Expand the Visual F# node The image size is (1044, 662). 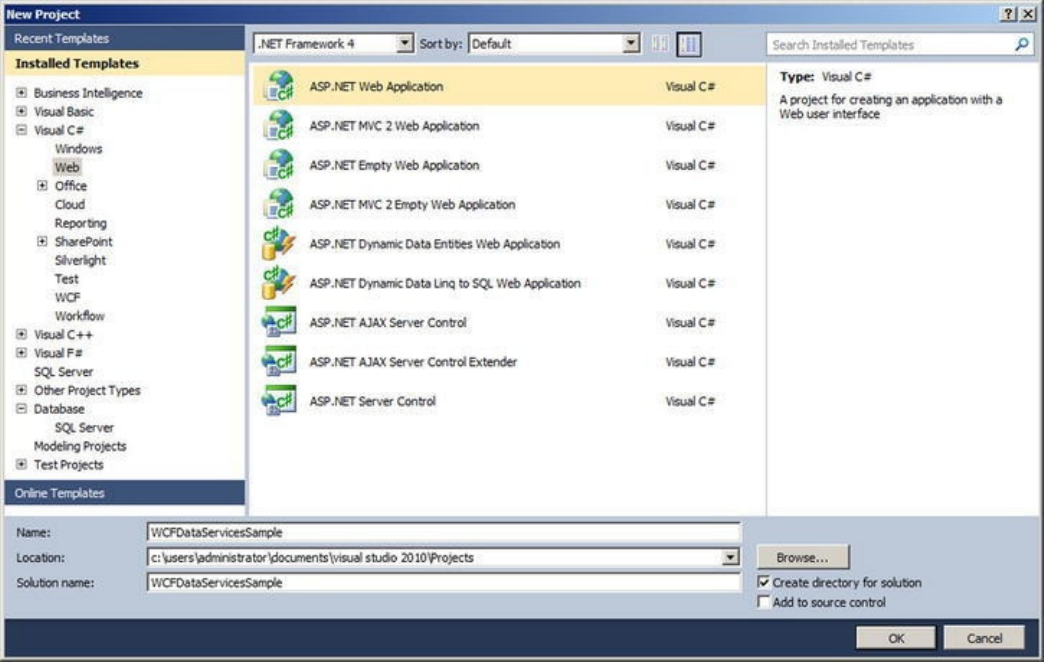[21, 352]
